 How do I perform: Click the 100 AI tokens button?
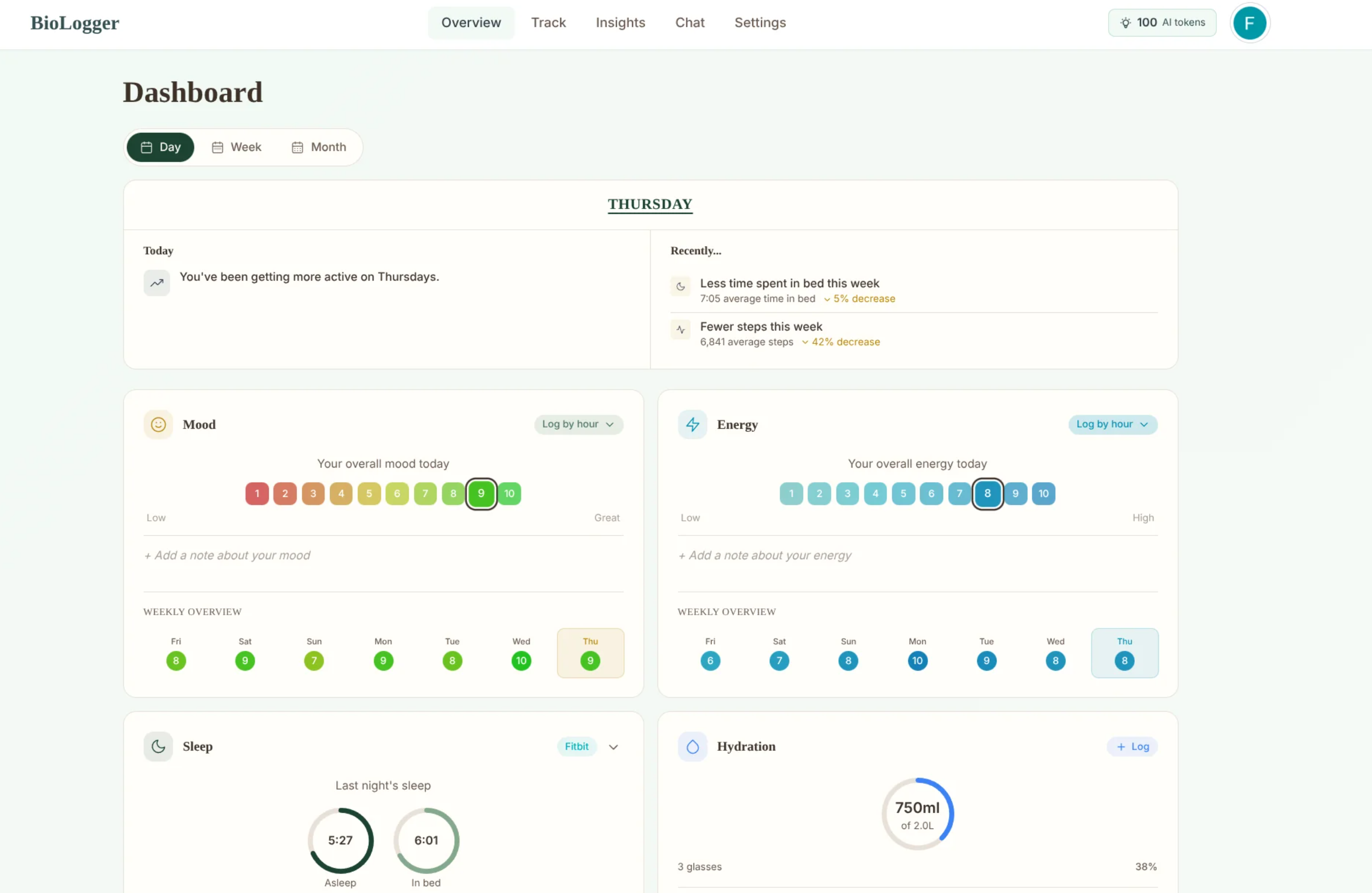pos(1161,22)
